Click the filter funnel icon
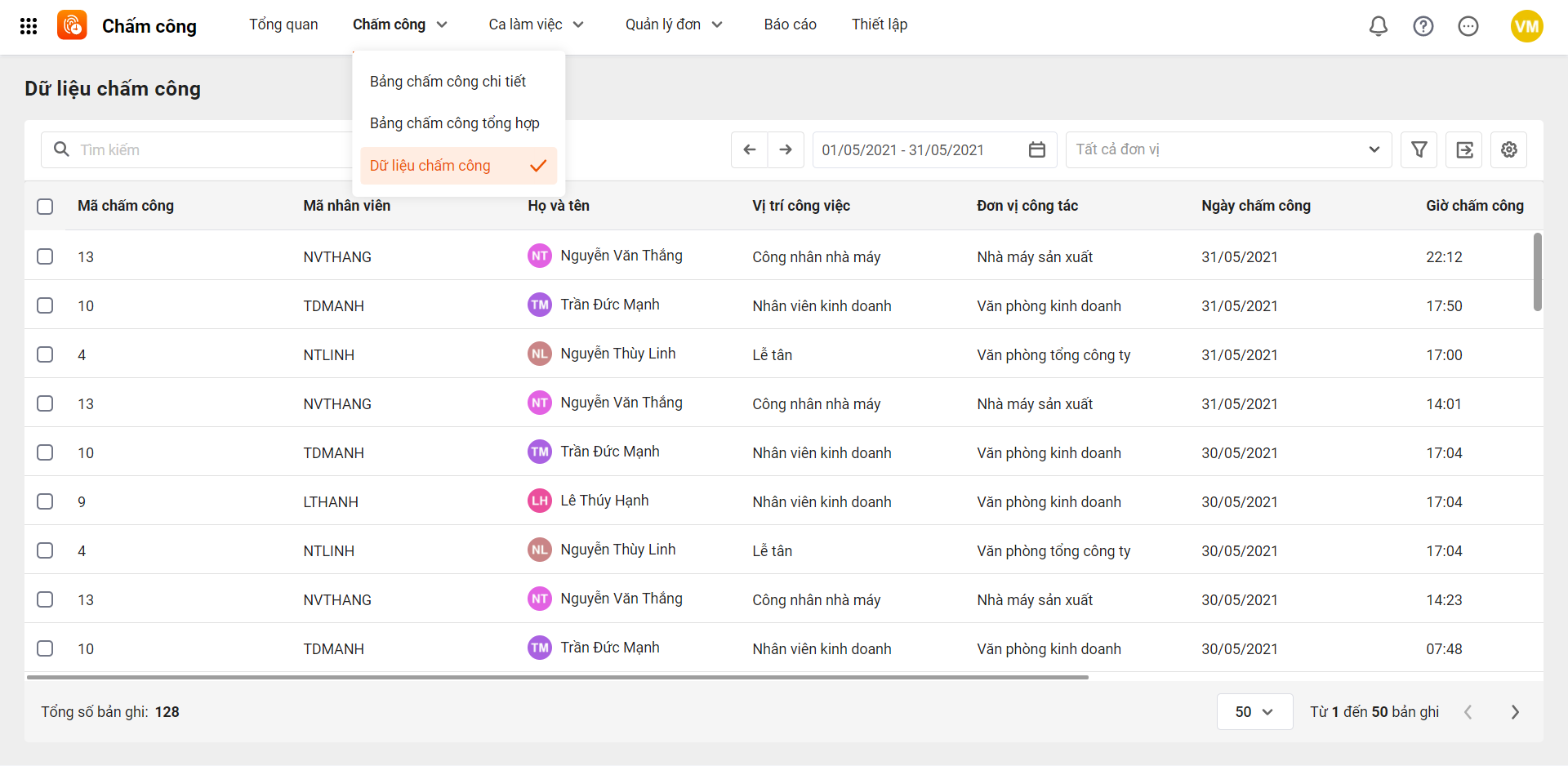 click(1419, 149)
